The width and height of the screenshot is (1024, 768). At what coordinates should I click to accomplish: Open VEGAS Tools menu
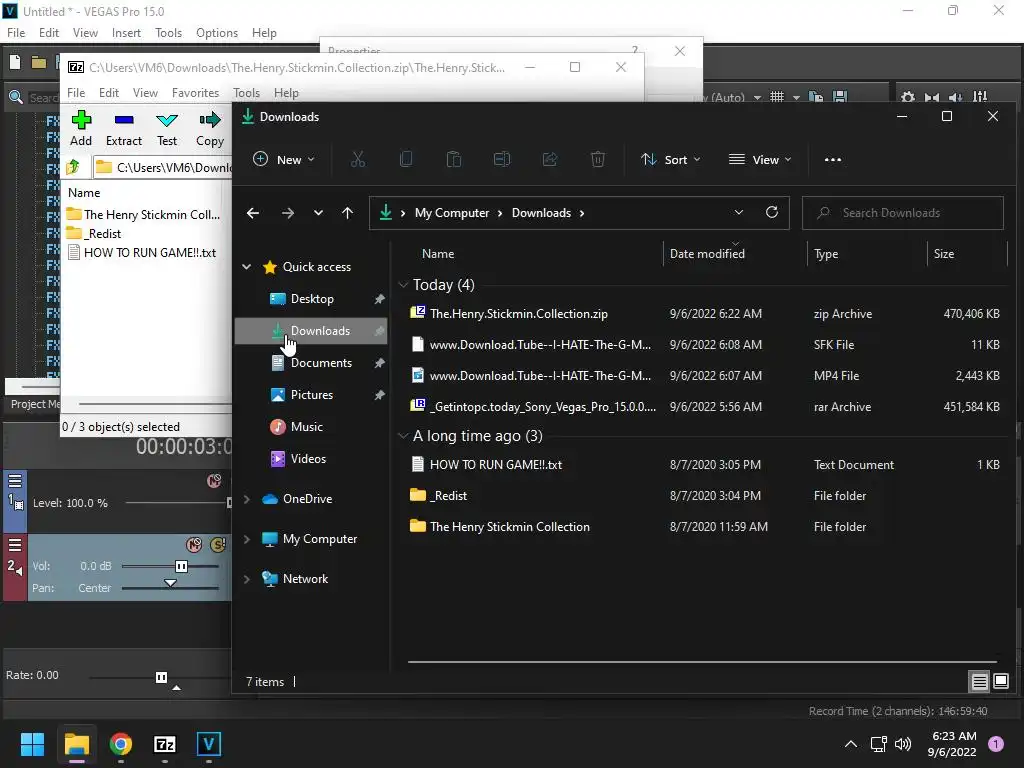coord(168,33)
